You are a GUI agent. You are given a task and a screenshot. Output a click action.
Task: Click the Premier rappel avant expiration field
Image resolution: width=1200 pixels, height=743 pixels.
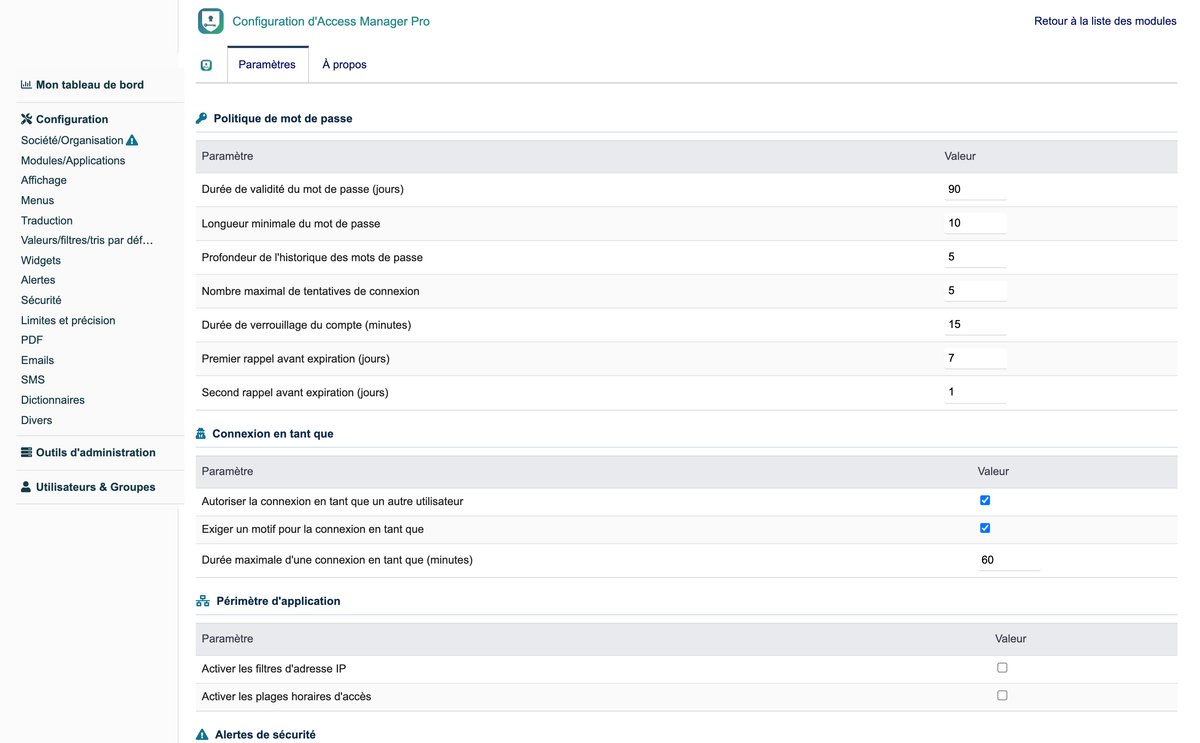pyautogui.click(x=975, y=358)
